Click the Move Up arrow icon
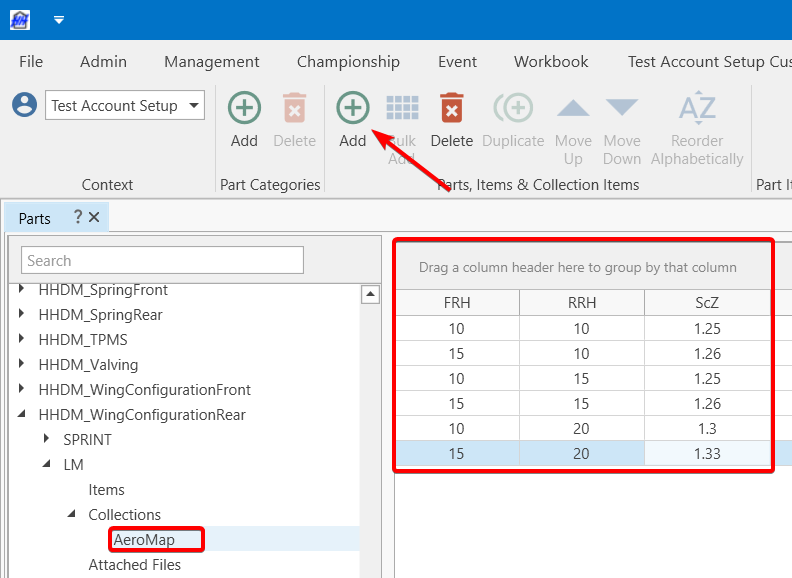792x578 pixels. point(573,109)
